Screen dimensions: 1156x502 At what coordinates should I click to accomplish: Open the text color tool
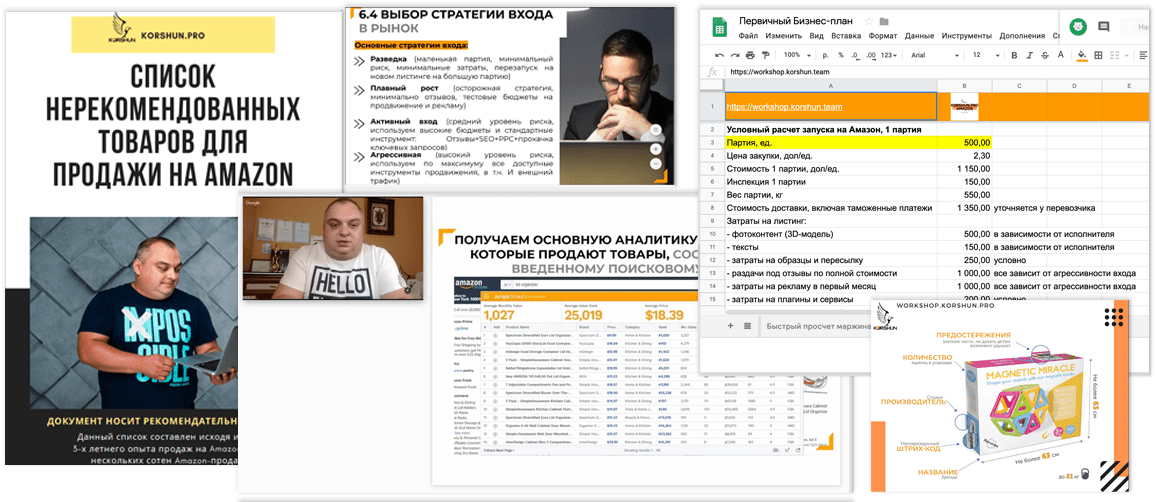(1059, 55)
